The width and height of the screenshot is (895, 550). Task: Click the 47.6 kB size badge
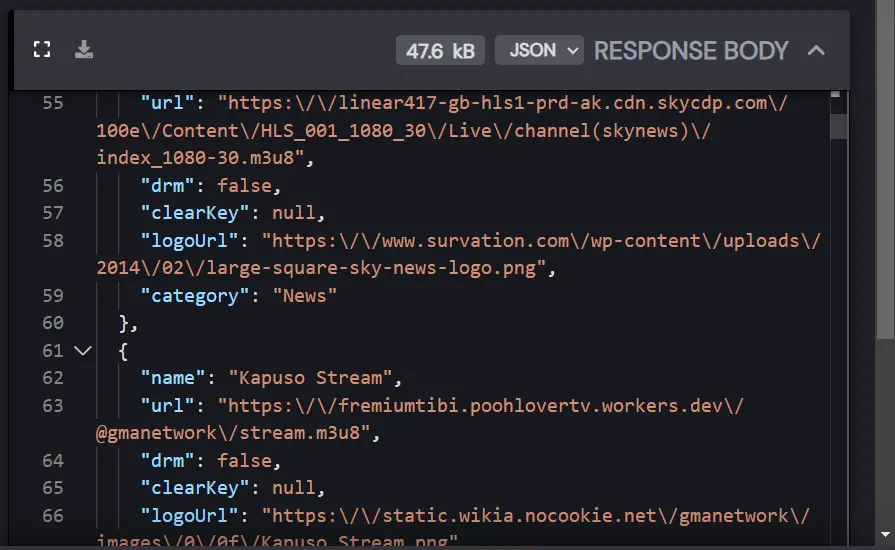coord(440,50)
